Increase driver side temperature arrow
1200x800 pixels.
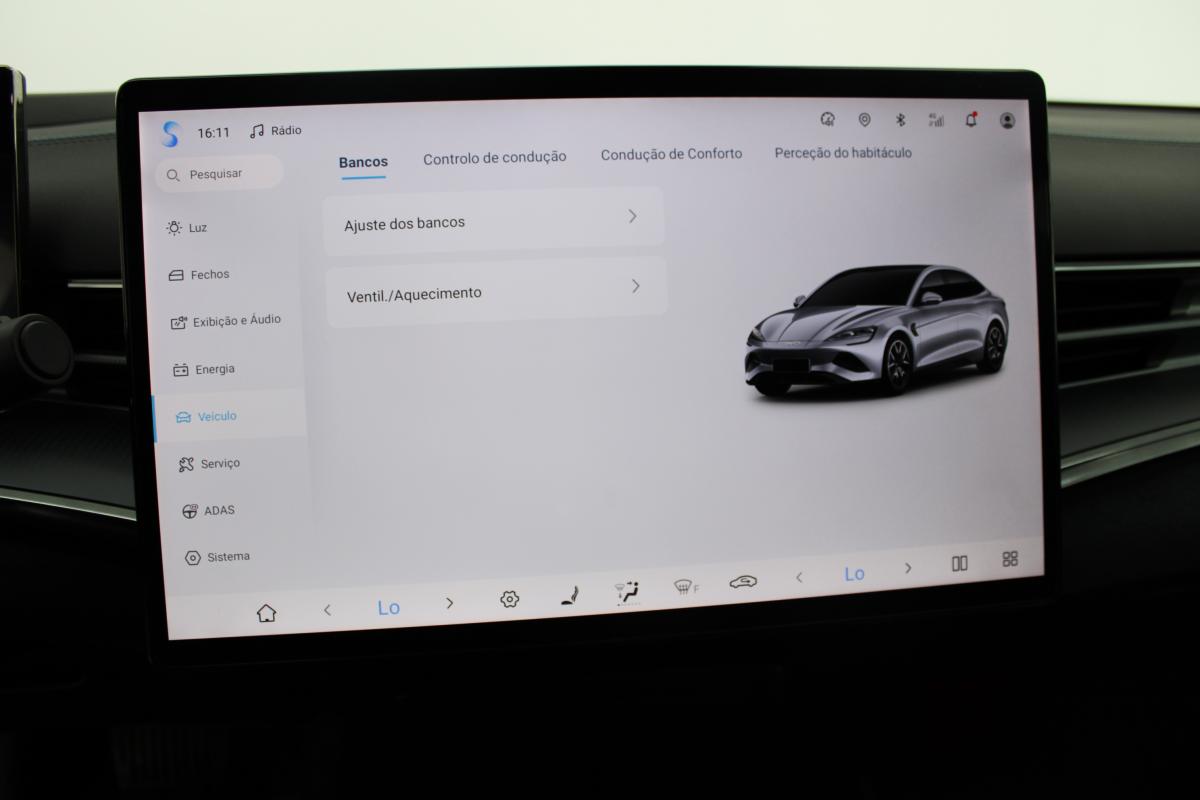(449, 603)
